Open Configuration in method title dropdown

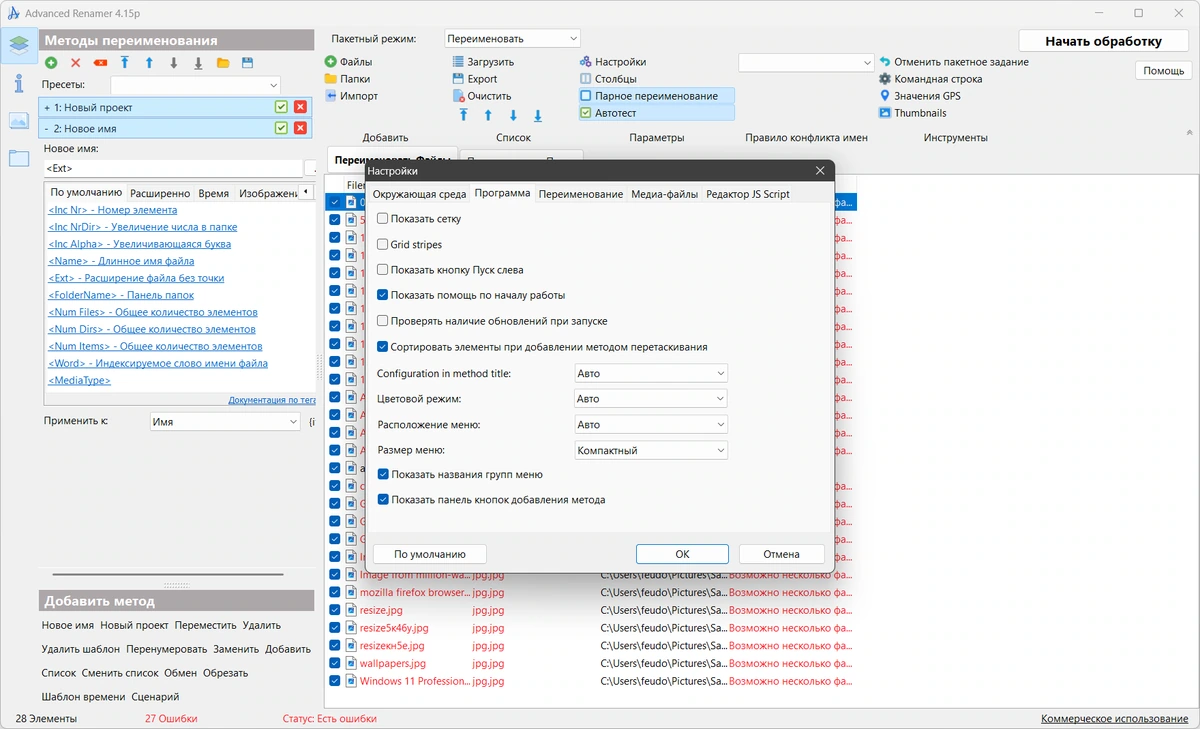pyautogui.click(x=651, y=373)
